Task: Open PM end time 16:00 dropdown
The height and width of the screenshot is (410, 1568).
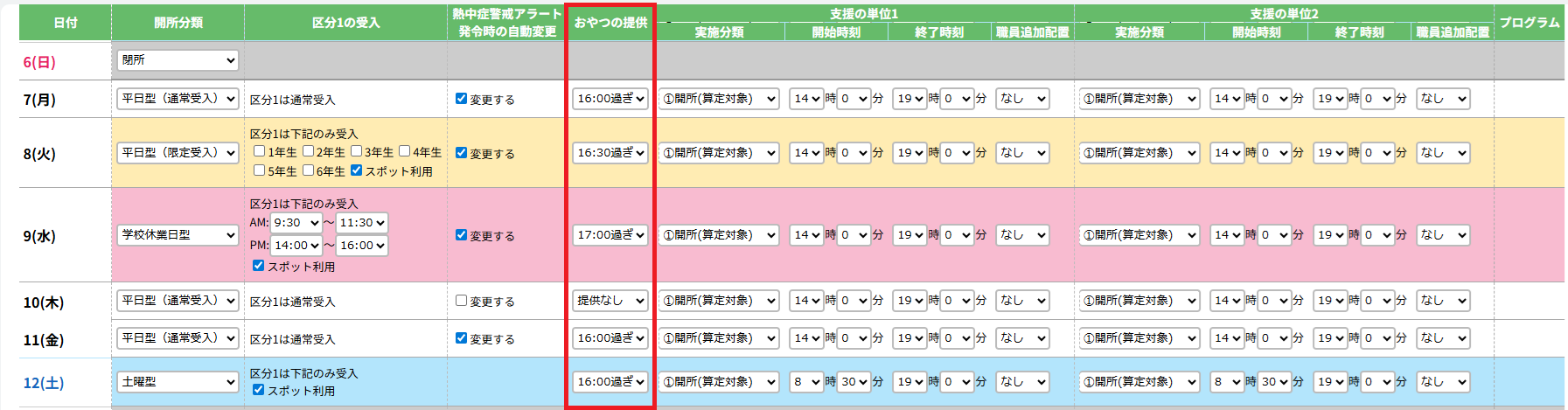Action: (x=362, y=246)
